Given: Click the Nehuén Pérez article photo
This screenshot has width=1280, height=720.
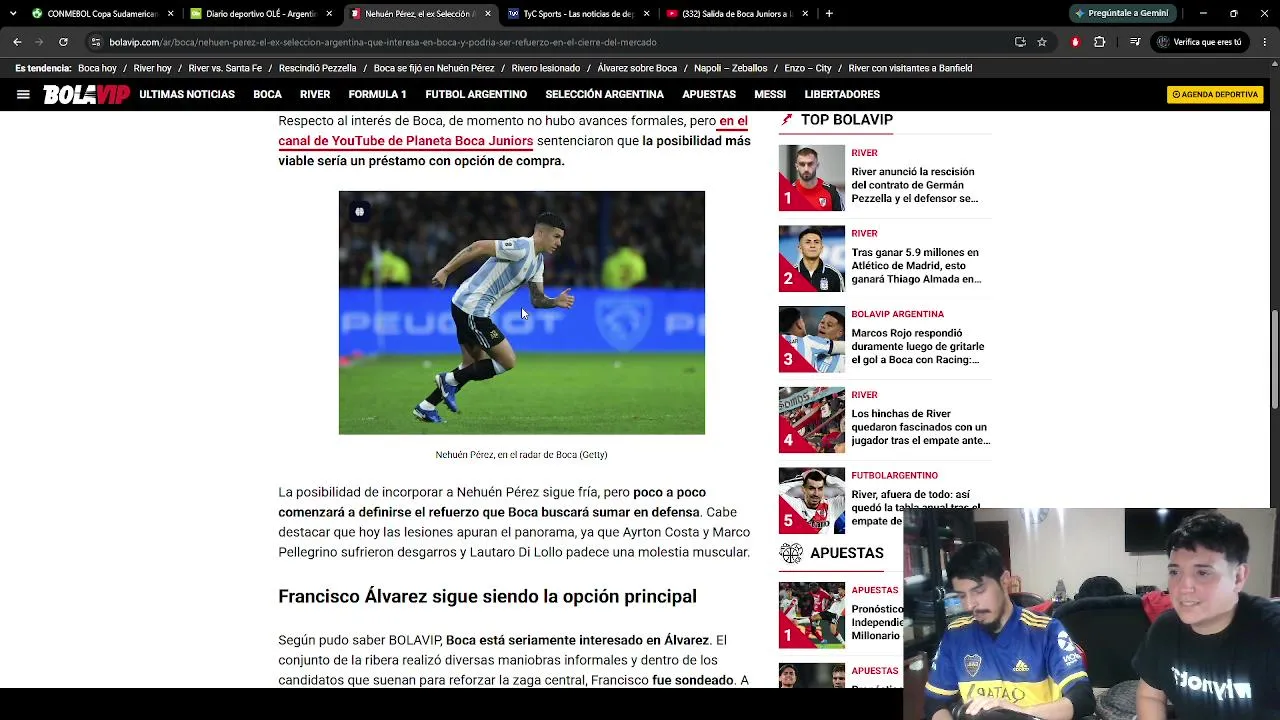Looking at the screenshot, I should click(x=522, y=313).
